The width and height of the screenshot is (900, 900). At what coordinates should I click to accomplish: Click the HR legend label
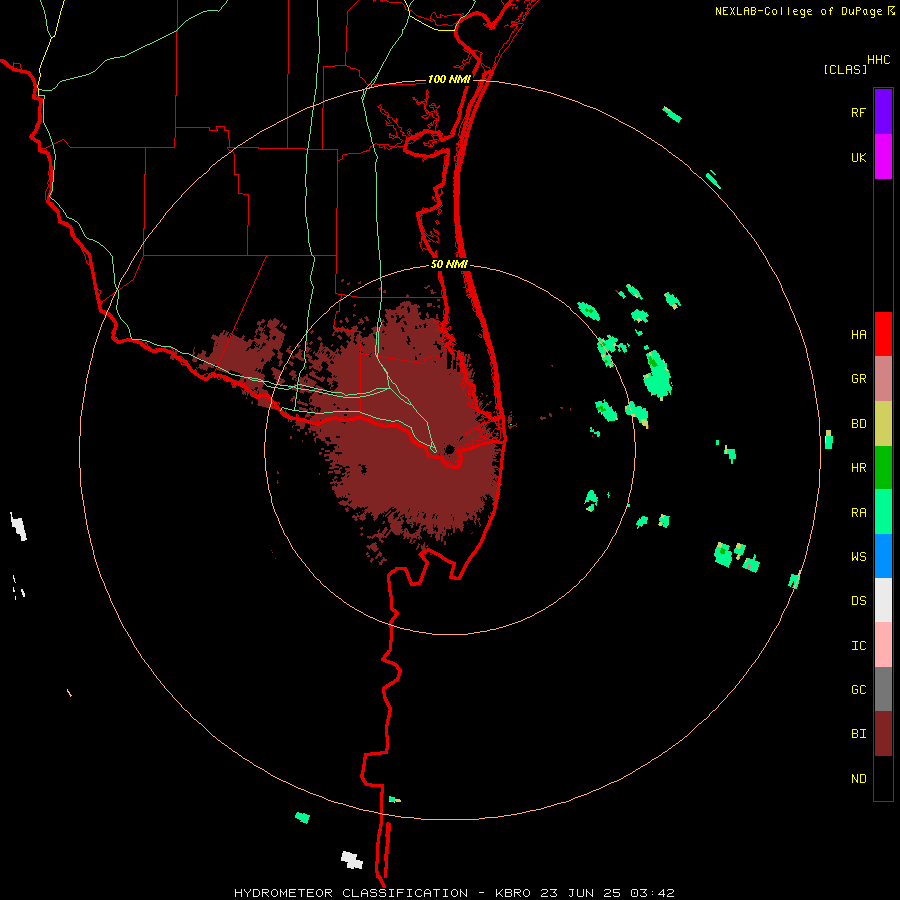[858, 468]
